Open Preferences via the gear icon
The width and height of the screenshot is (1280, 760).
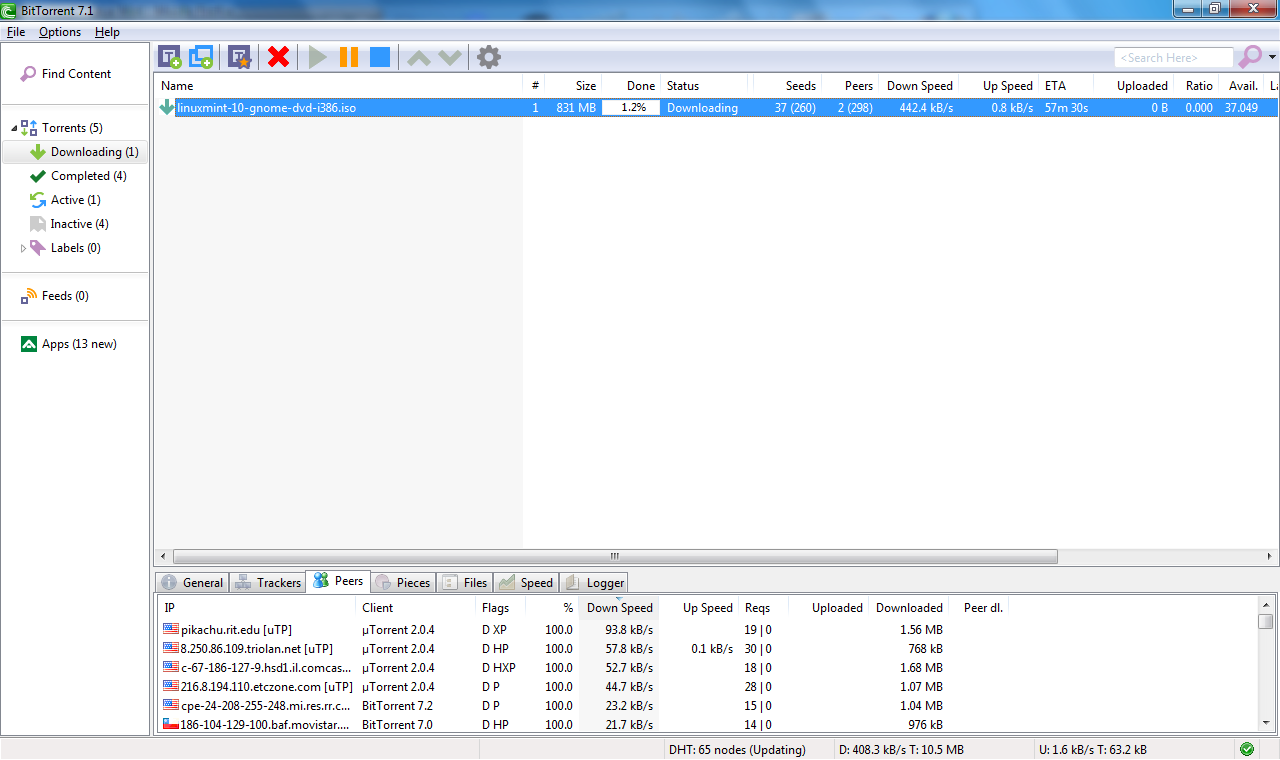(x=489, y=57)
